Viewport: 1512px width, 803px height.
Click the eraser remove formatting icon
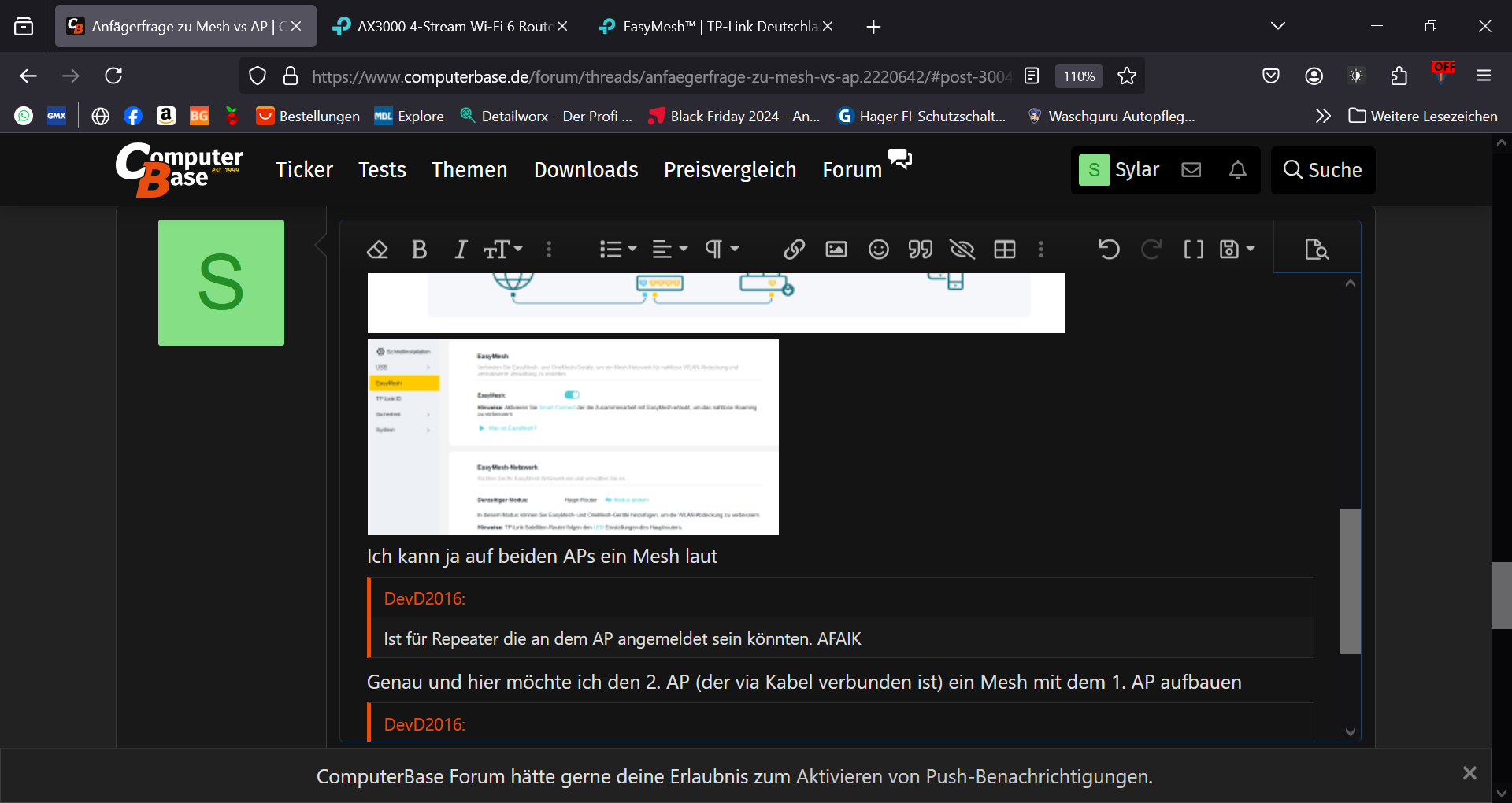(x=377, y=250)
